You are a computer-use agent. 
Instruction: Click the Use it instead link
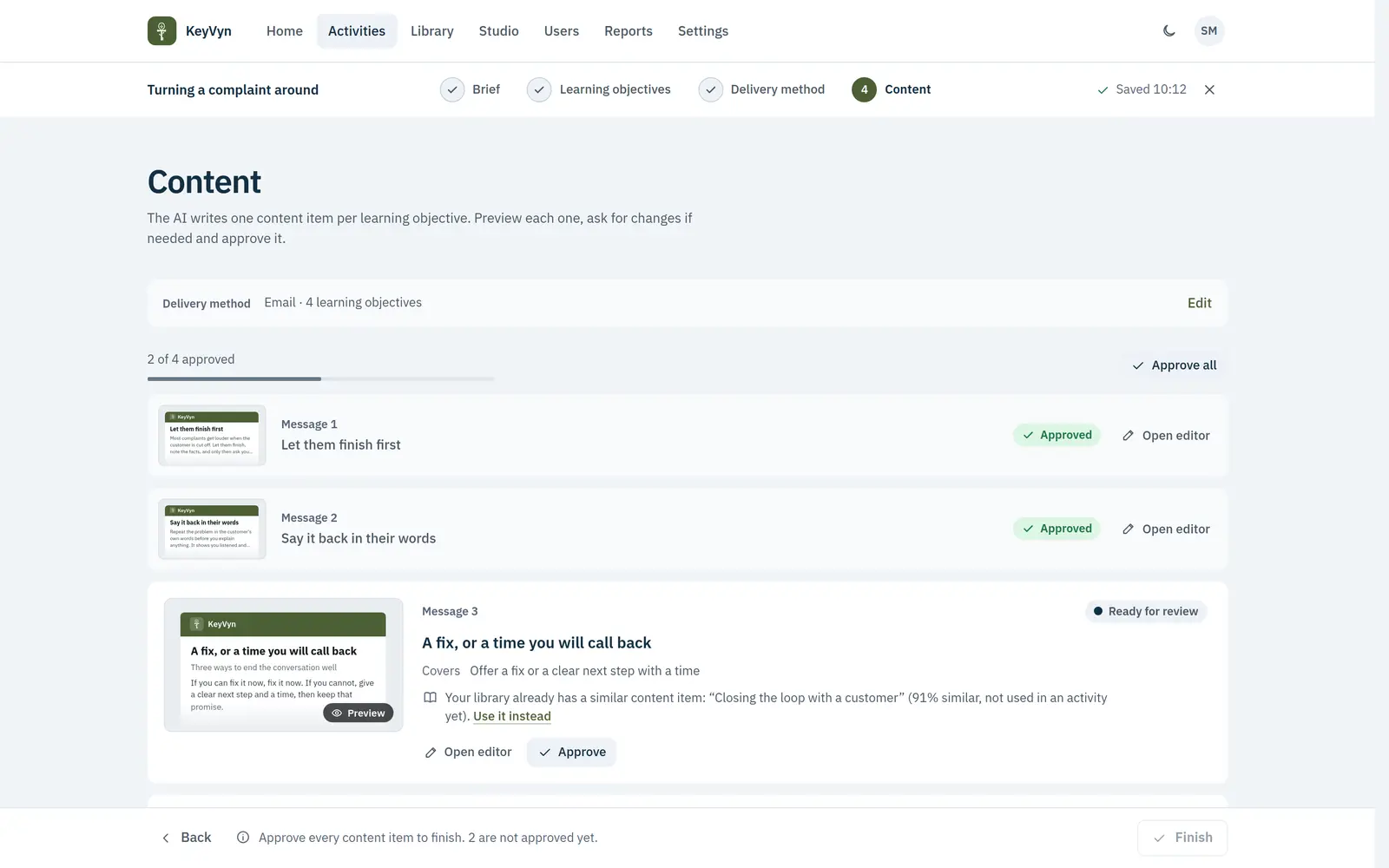pyautogui.click(x=512, y=716)
